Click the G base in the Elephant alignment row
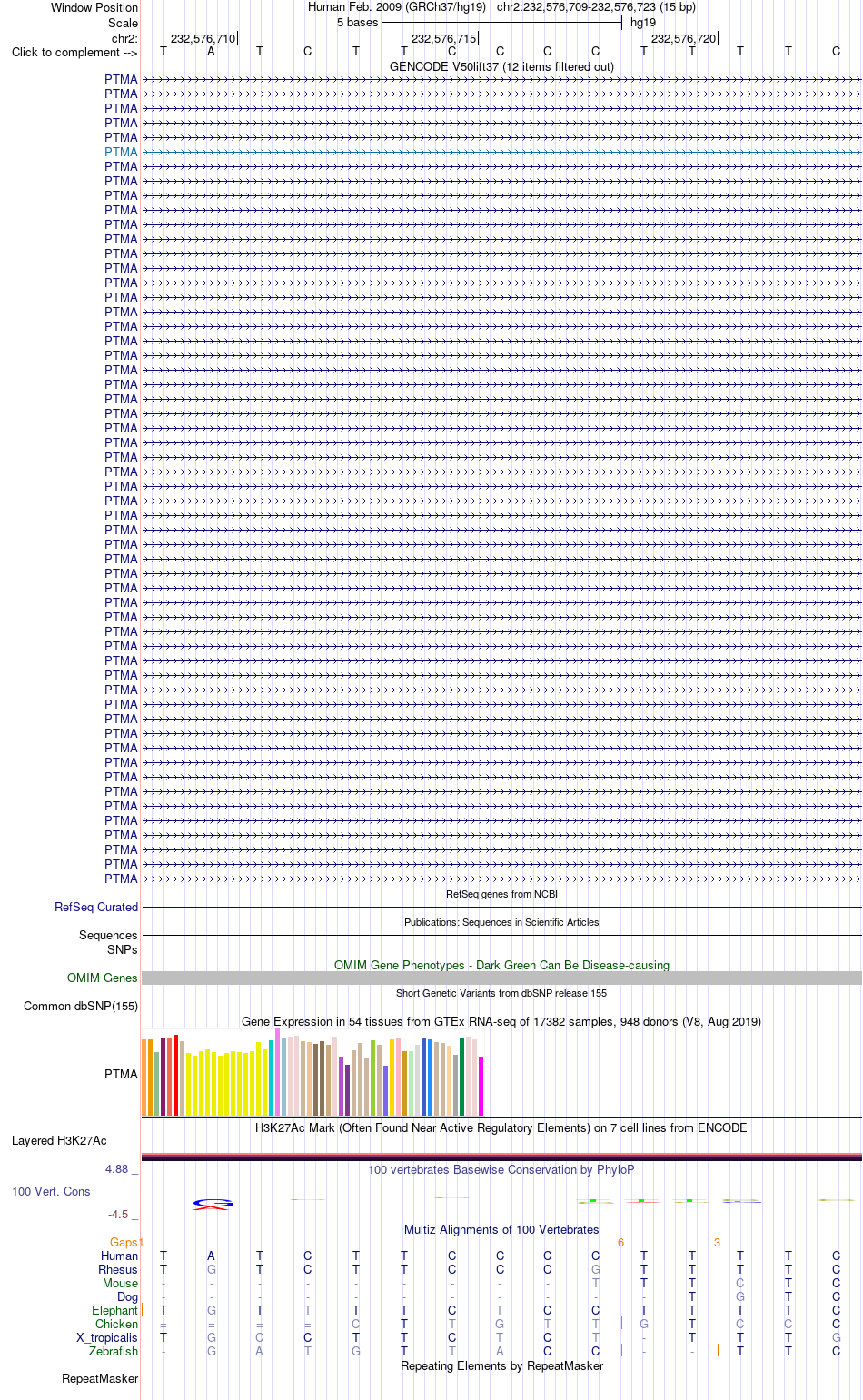863x1400 pixels. click(x=212, y=1310)
